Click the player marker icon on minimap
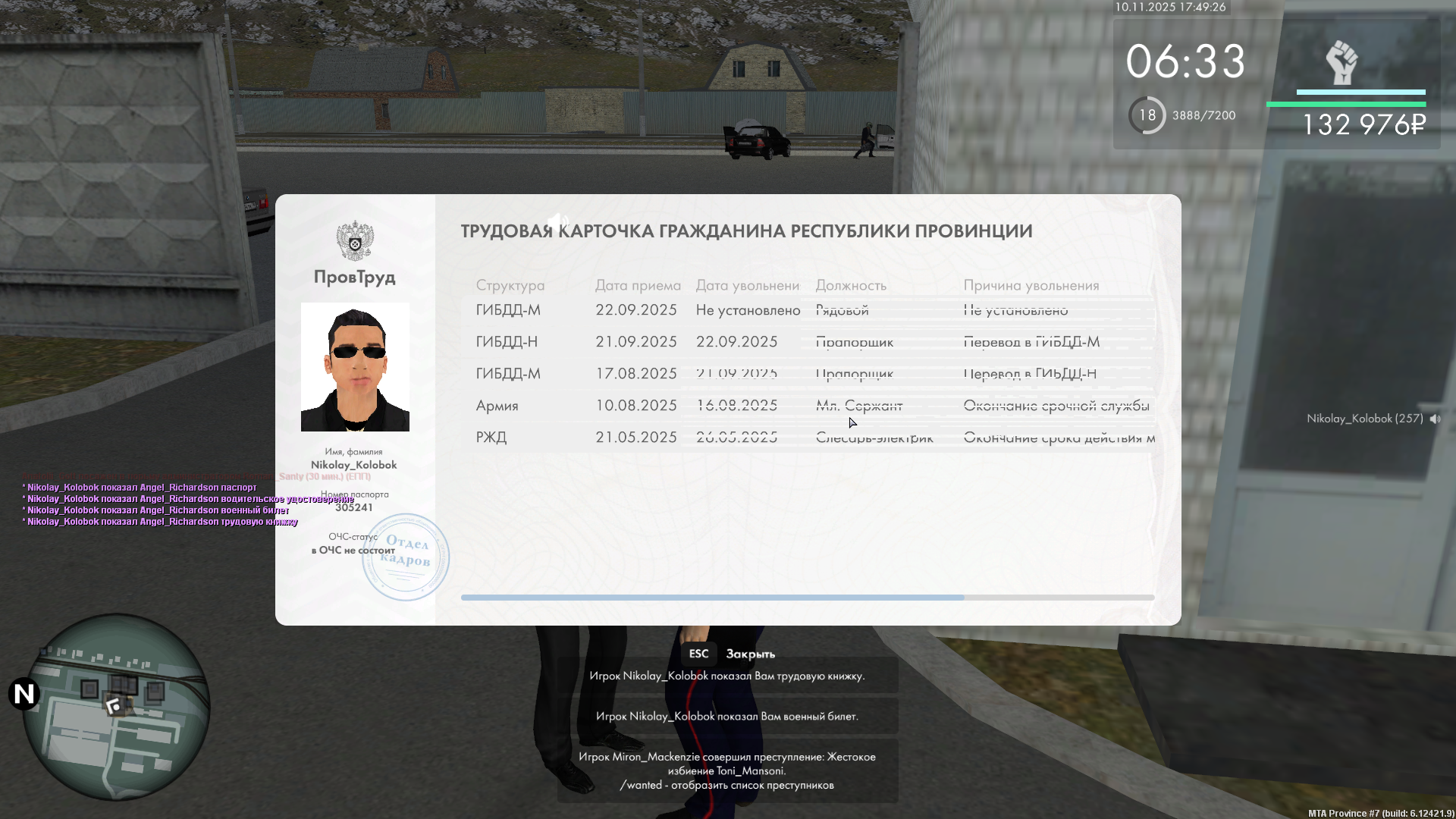1456x819 pixels. click(115, 707)
